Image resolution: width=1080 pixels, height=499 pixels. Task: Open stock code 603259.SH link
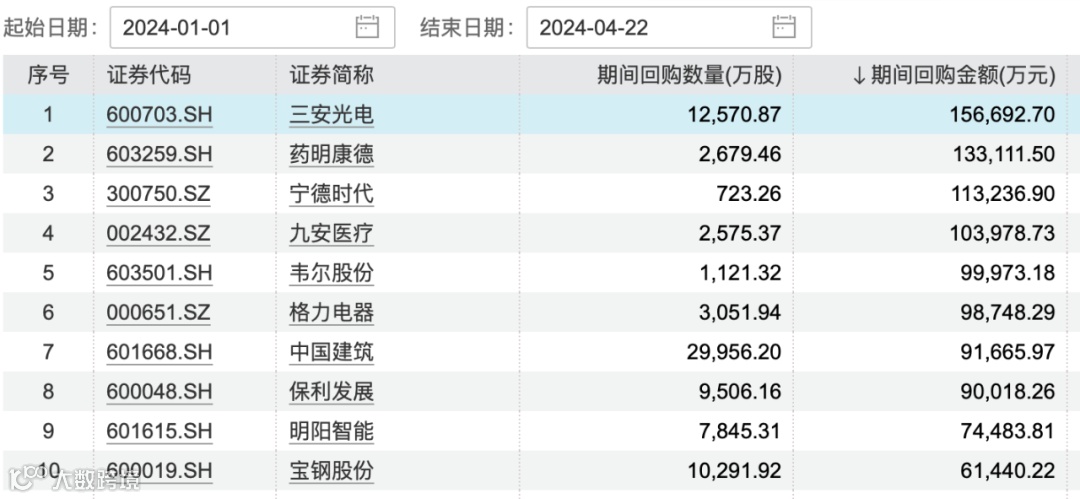tap(159, 154)
